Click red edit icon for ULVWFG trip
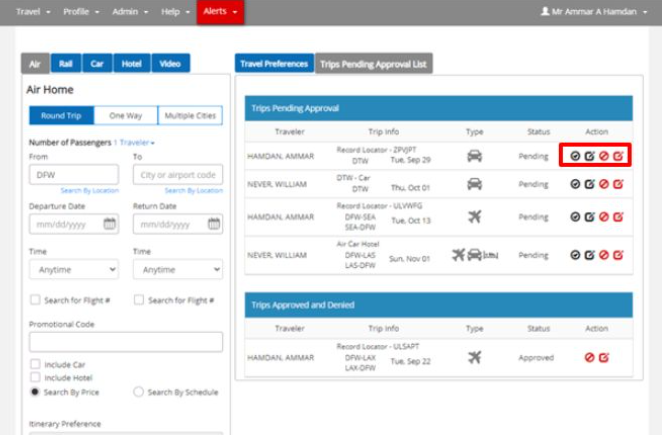Image resolution: width=662 pixels, height=435 pixels. (618, 217)
